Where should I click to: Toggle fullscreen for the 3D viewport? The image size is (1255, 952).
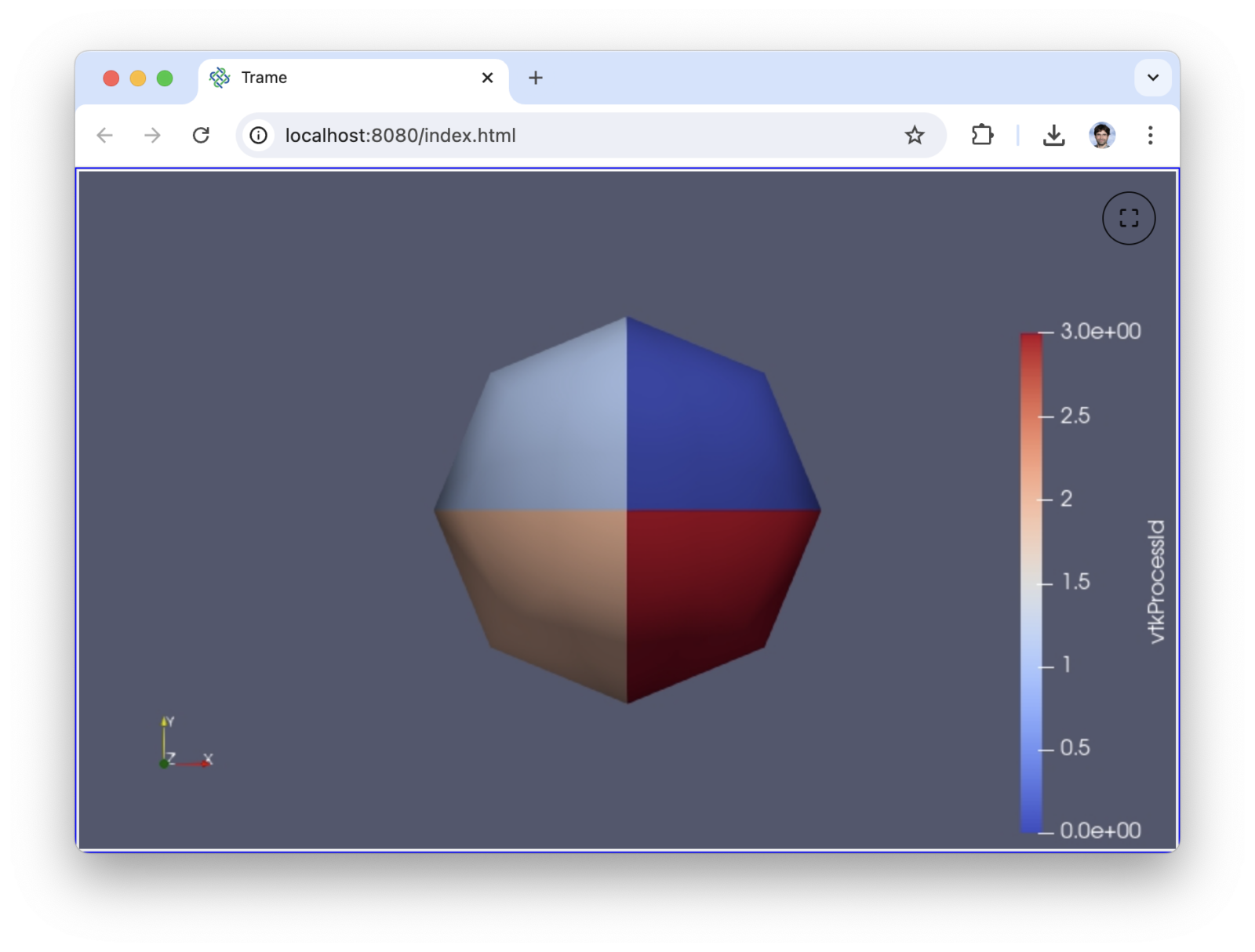(x=1129, y=218)
